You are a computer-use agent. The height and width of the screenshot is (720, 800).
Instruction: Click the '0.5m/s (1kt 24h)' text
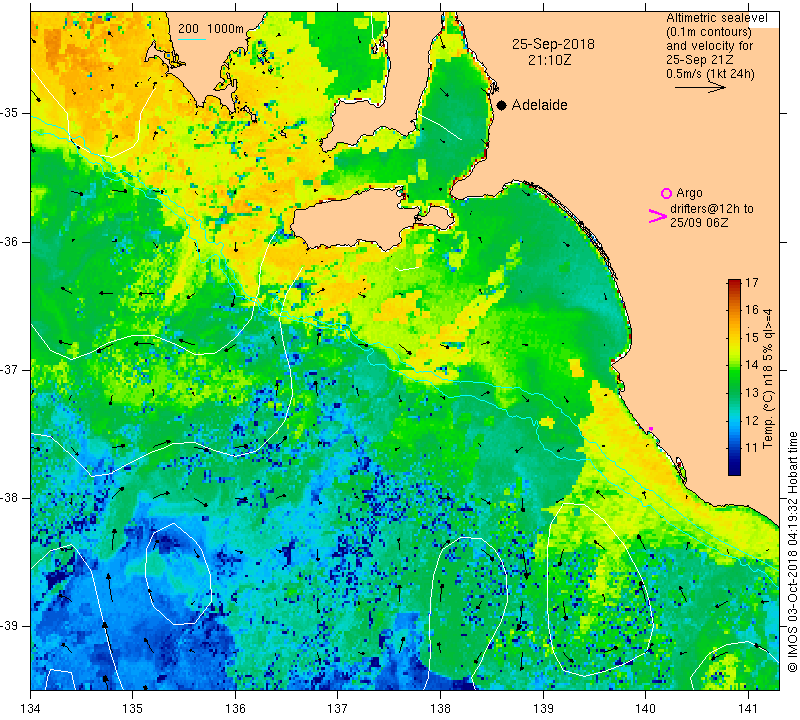click(x=710, y=74)
